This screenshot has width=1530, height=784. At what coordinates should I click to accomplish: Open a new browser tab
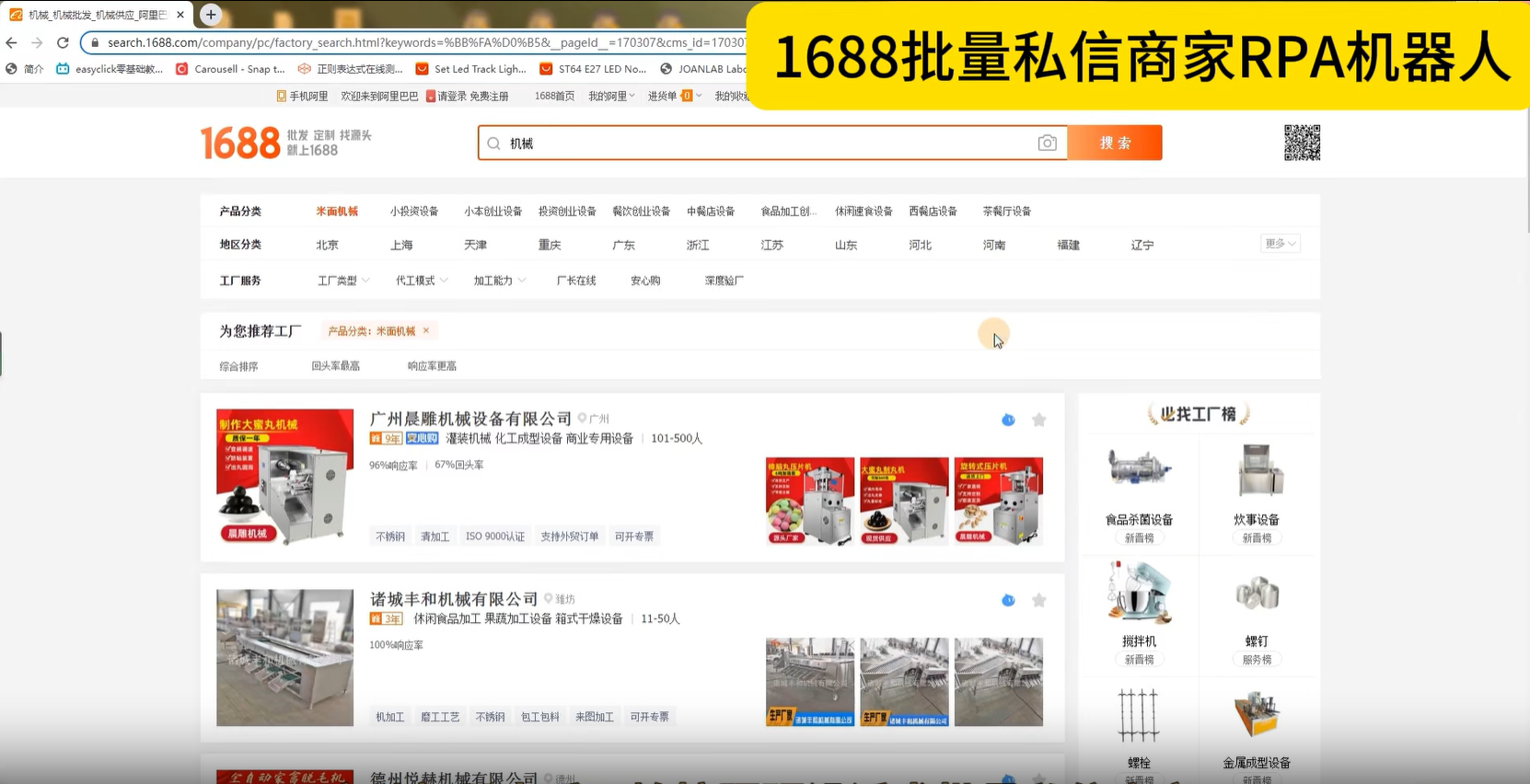coord(211,14)
